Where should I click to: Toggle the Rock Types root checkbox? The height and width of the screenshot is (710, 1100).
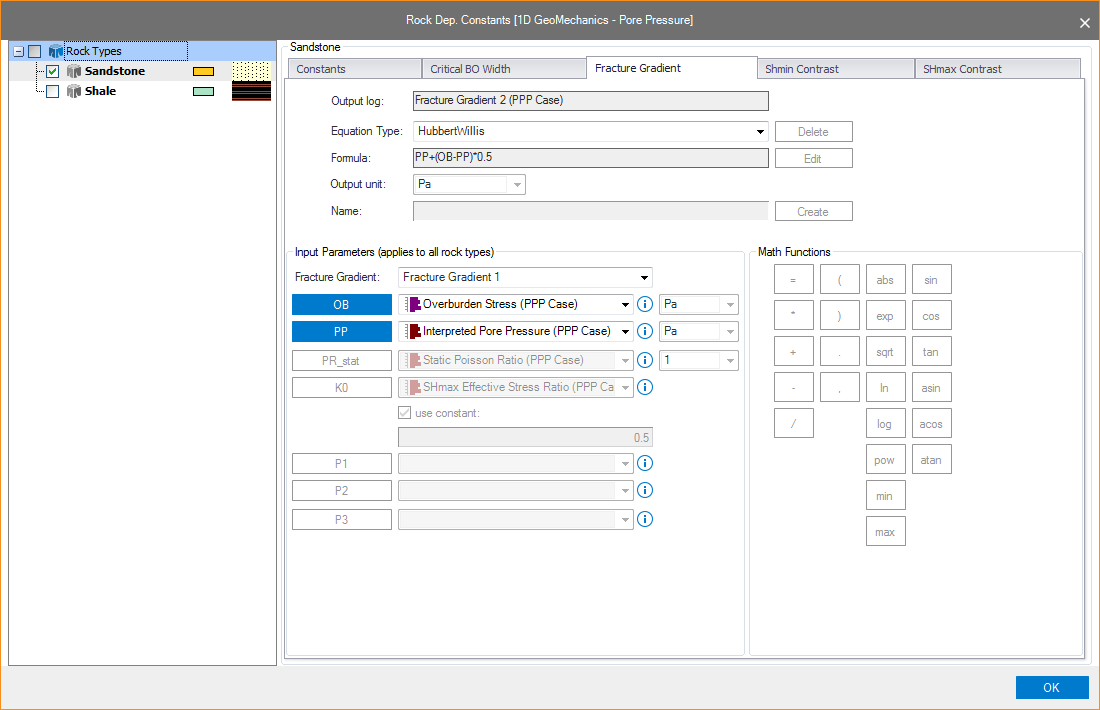tap(35, 51)
